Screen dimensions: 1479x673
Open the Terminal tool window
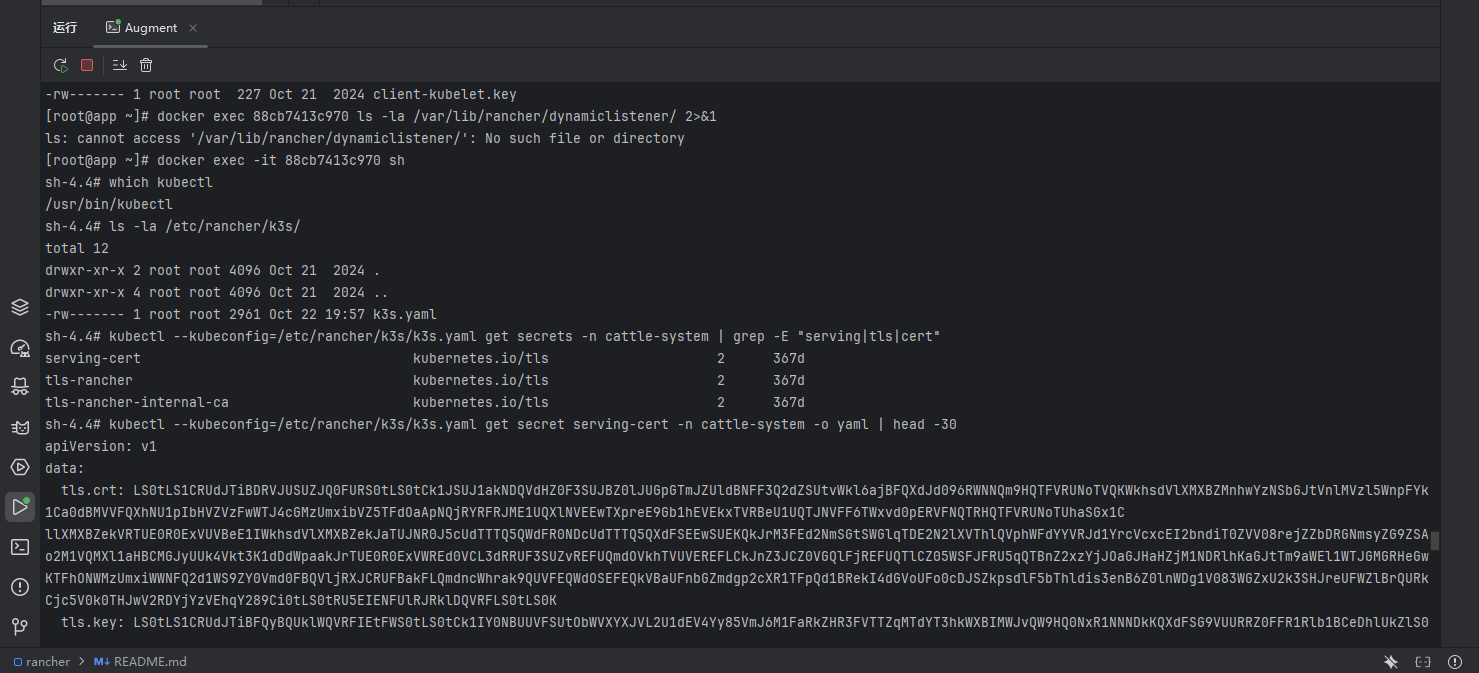click(x=20, y=546)
